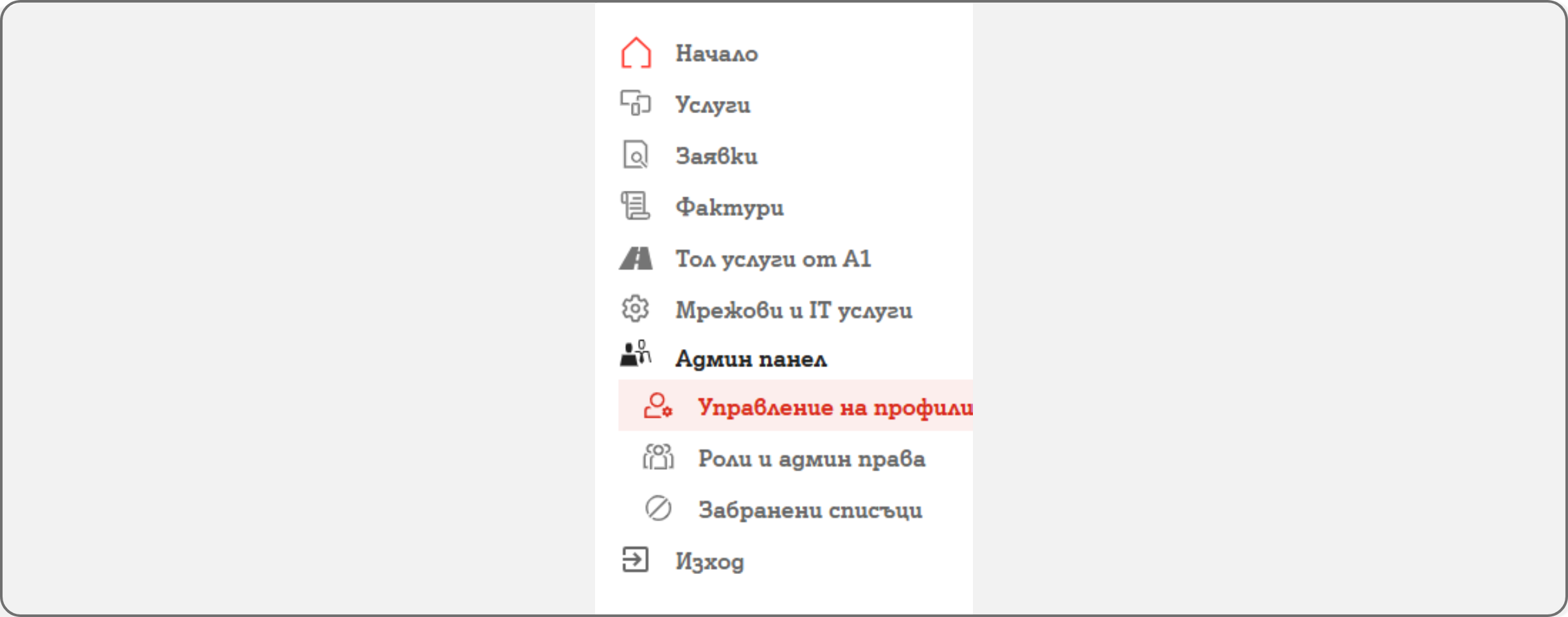The height and width of the screenshot is (617, 1568).
Task: Click the people icon beside Админ панел
Action: 636,354
